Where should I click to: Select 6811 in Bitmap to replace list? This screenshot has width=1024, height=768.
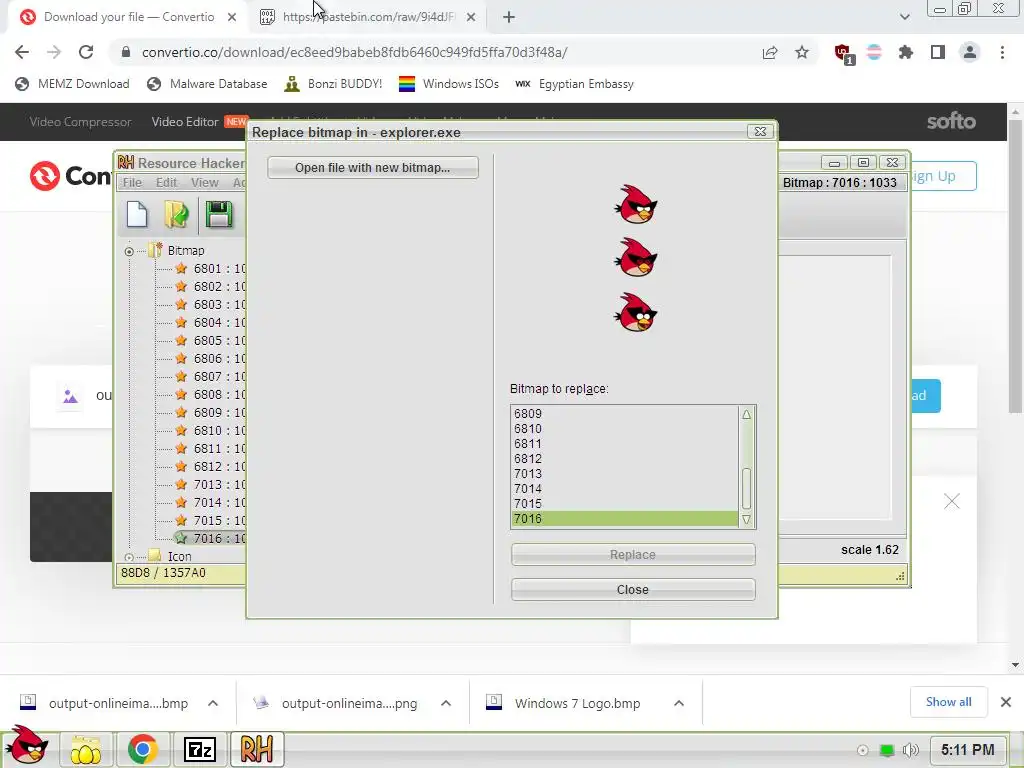625,443
